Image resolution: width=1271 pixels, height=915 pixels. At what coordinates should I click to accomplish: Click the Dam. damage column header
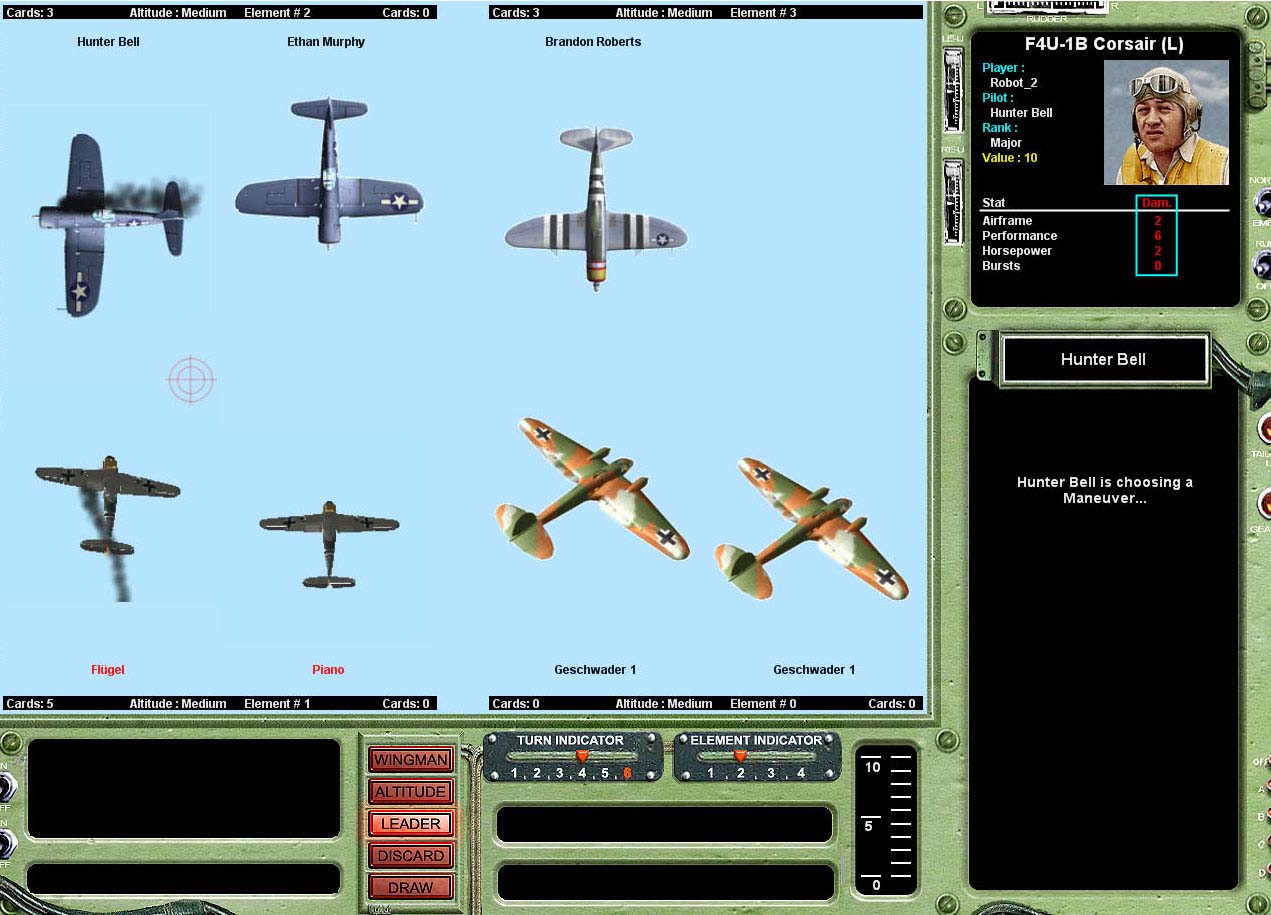[x=1156, y=203]
